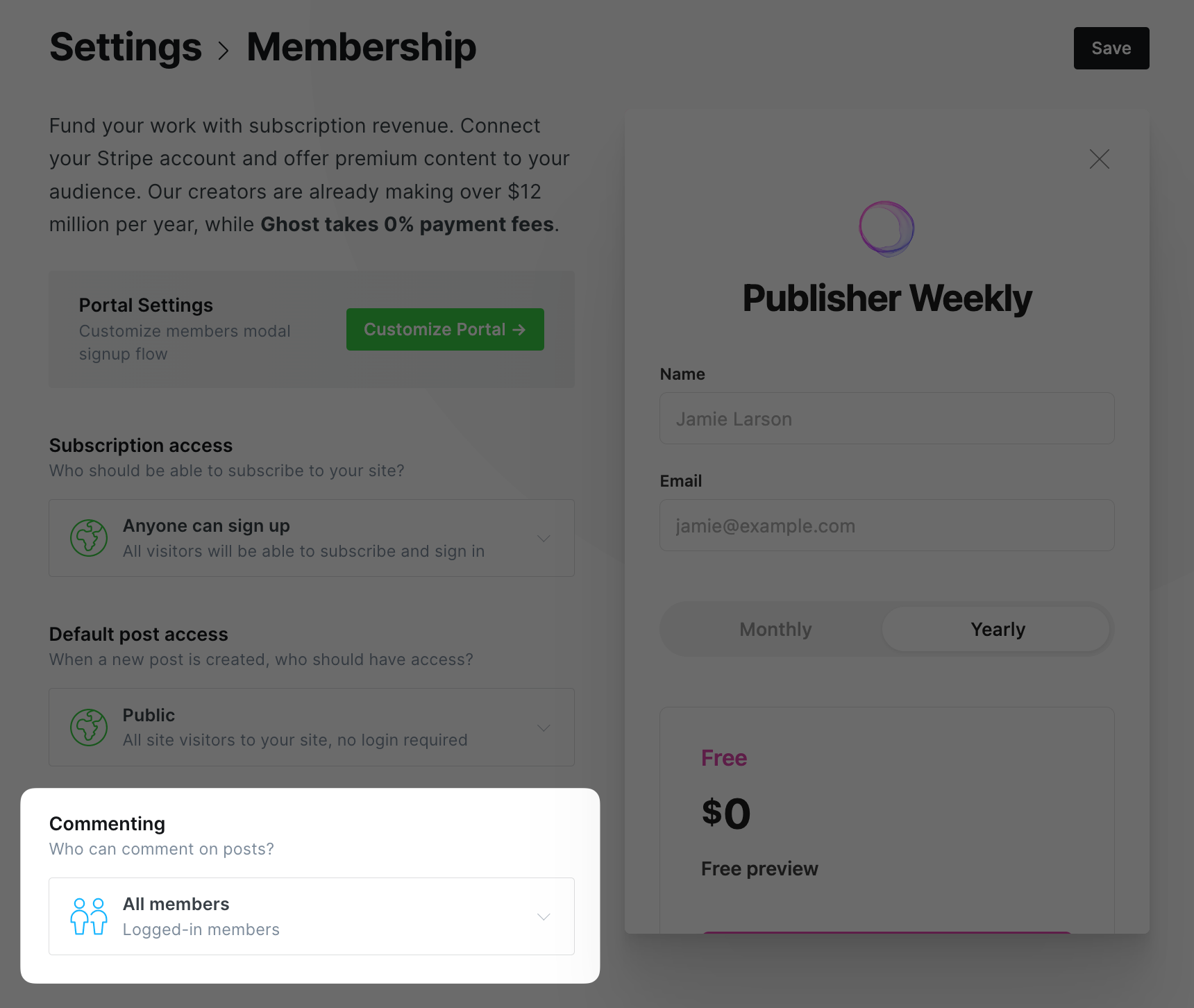1194x1008 pixels.
Task: Click the globe icon beside Anyone can sign up
Action: point(89,538)
